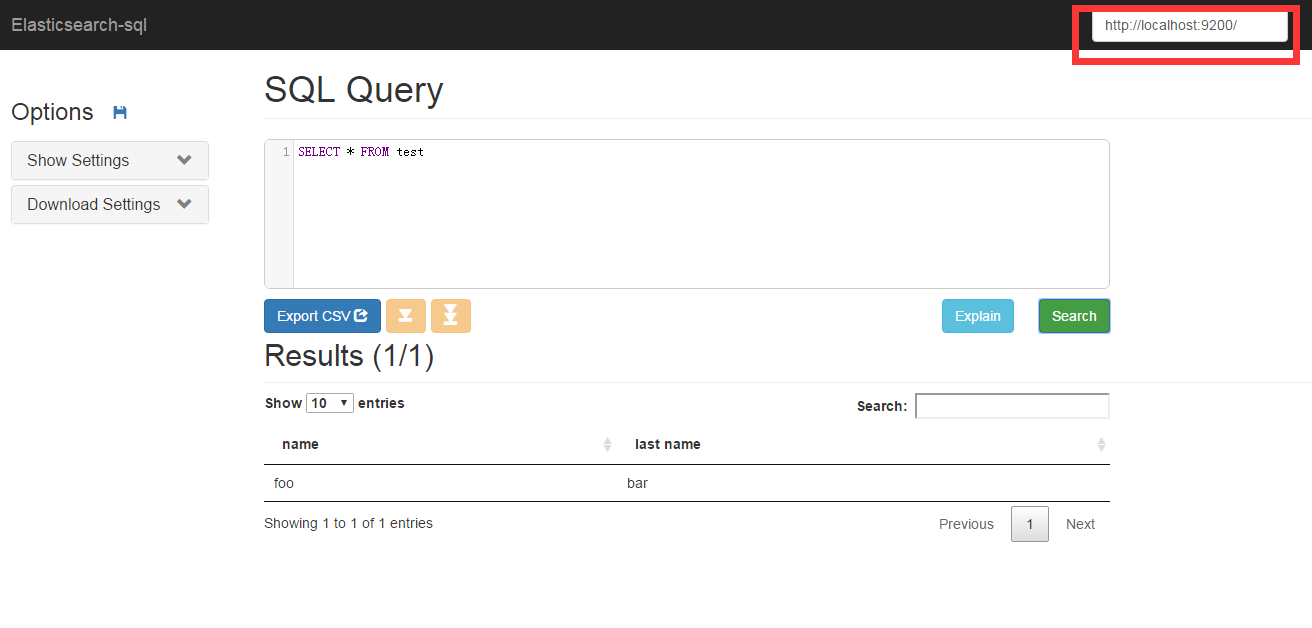The width and height of the screenshot is (1312, 628).
Task: Sort results by the name column arrows
Action: (608, 444)
